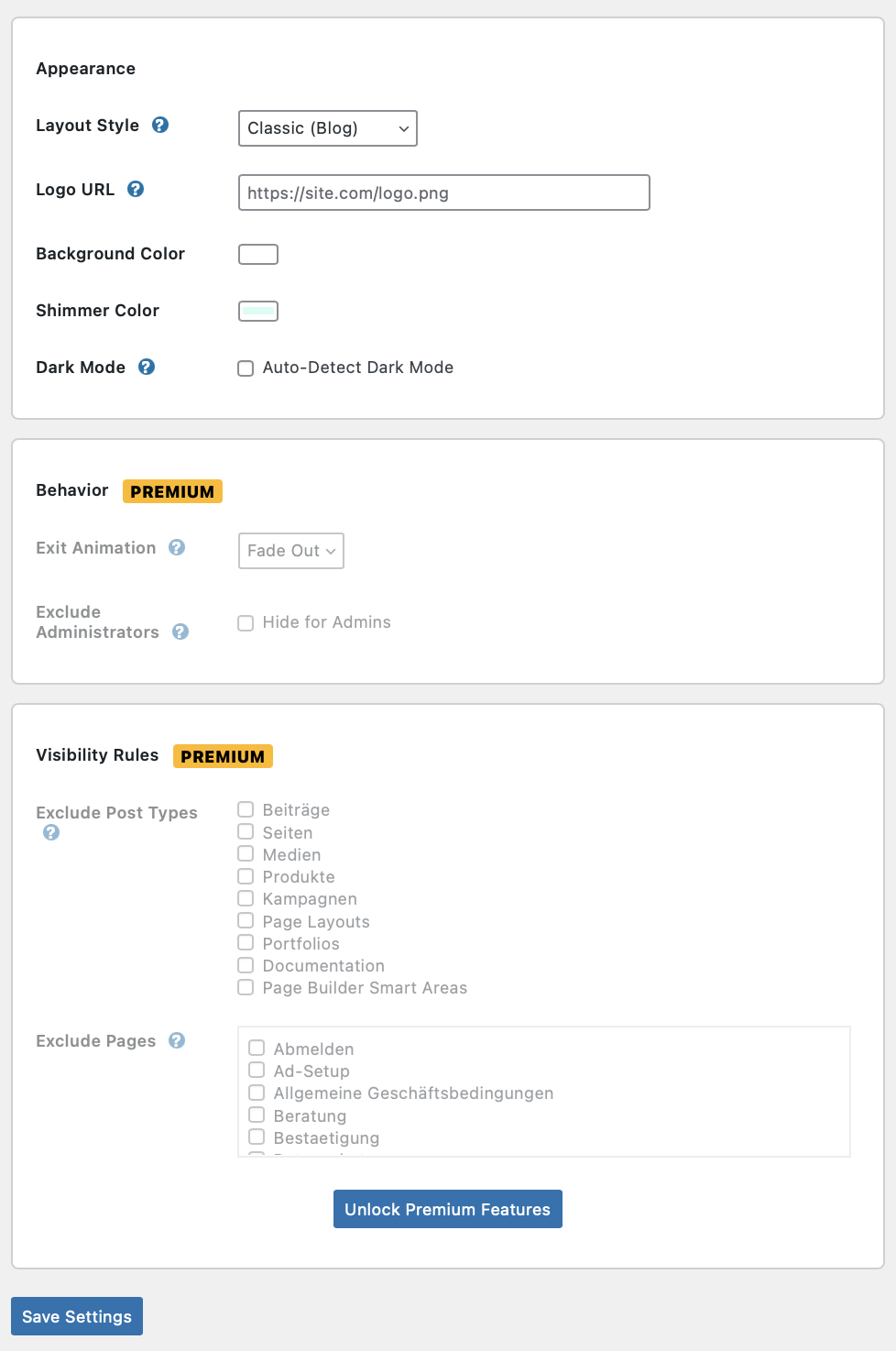Check the Beiträge post type

click(x=246, y=809)
